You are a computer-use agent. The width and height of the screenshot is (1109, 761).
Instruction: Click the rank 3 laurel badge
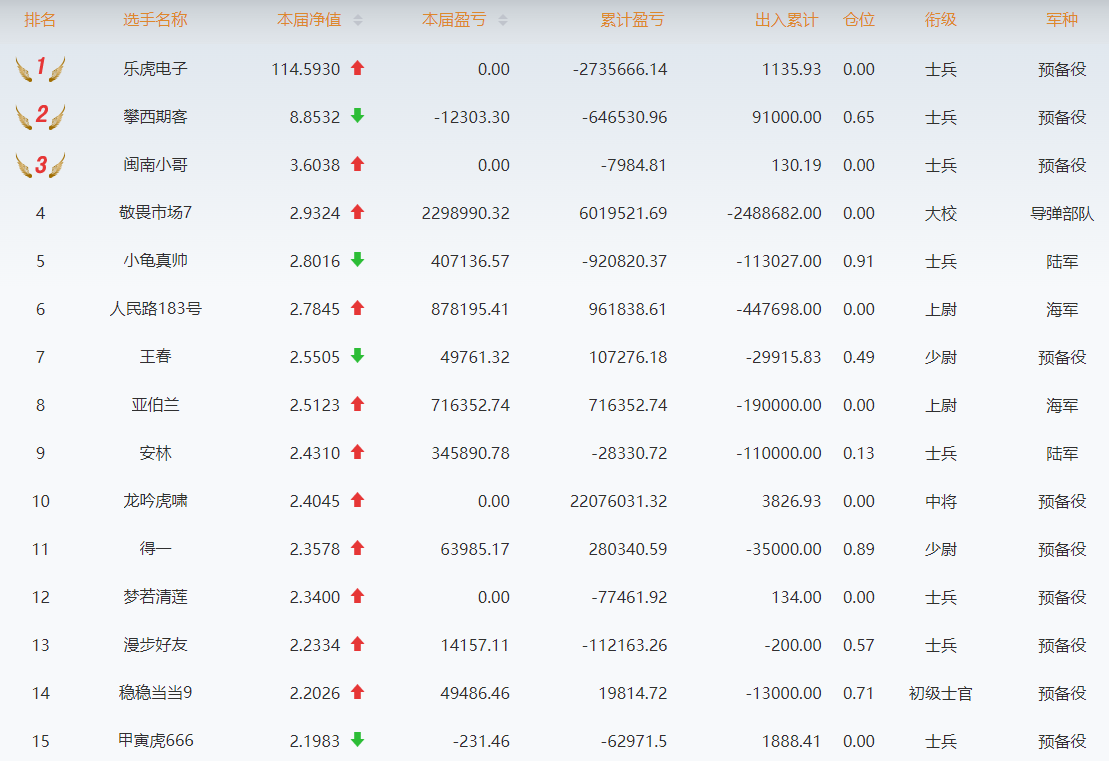[x=40, y=165]
